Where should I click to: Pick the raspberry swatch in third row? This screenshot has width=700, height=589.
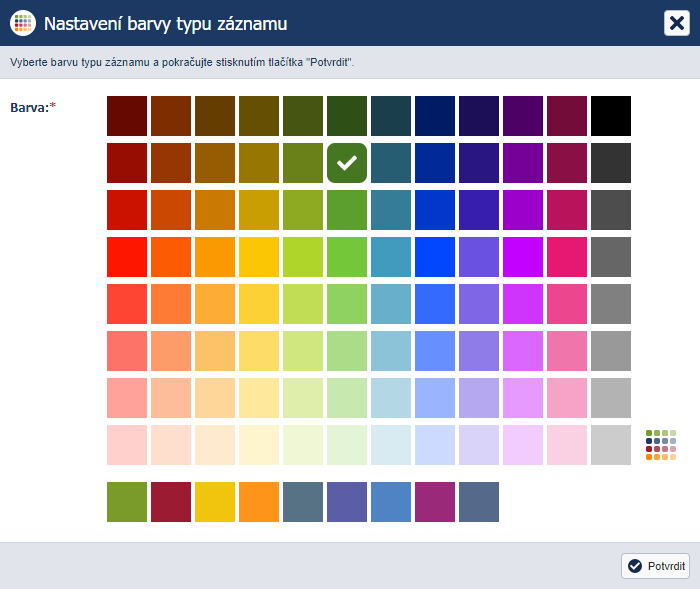tap(567, 210)
